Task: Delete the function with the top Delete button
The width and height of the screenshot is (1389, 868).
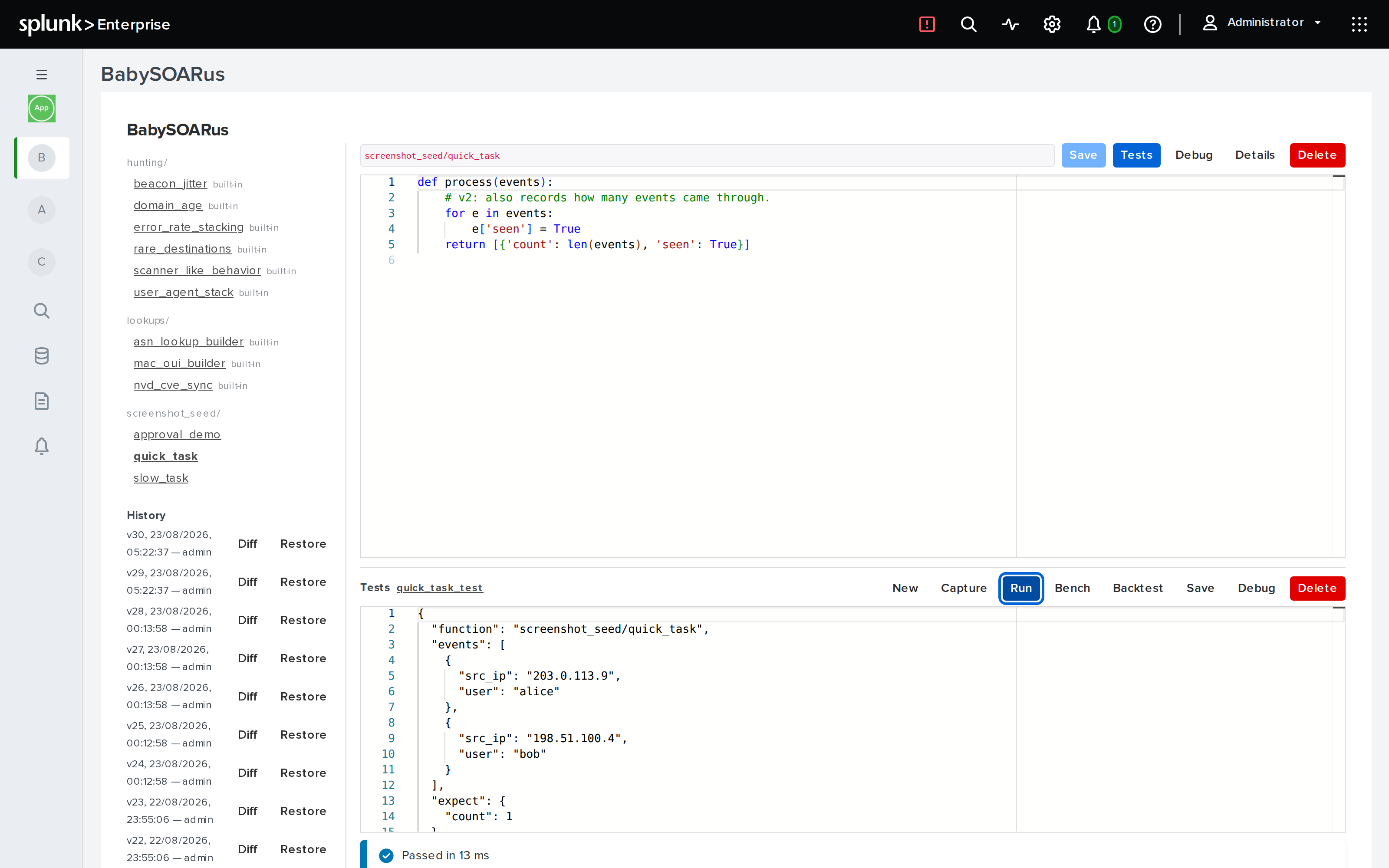Action: pos(1317,155)
